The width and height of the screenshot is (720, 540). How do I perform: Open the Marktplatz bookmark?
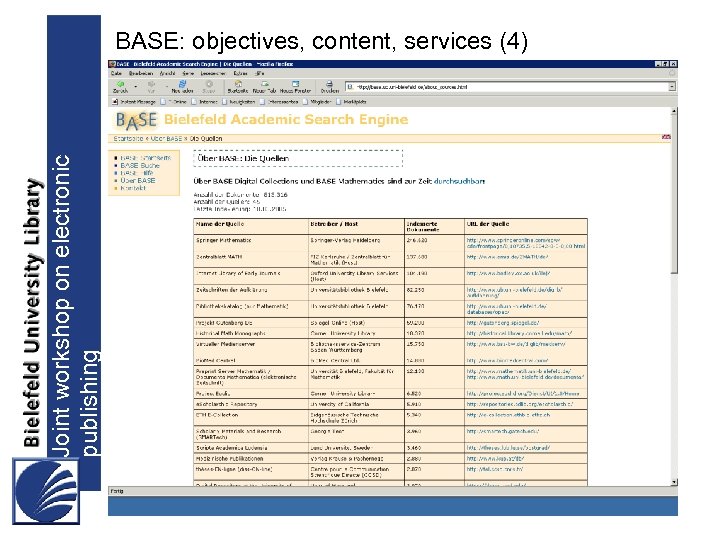click(x=351, y=102)
